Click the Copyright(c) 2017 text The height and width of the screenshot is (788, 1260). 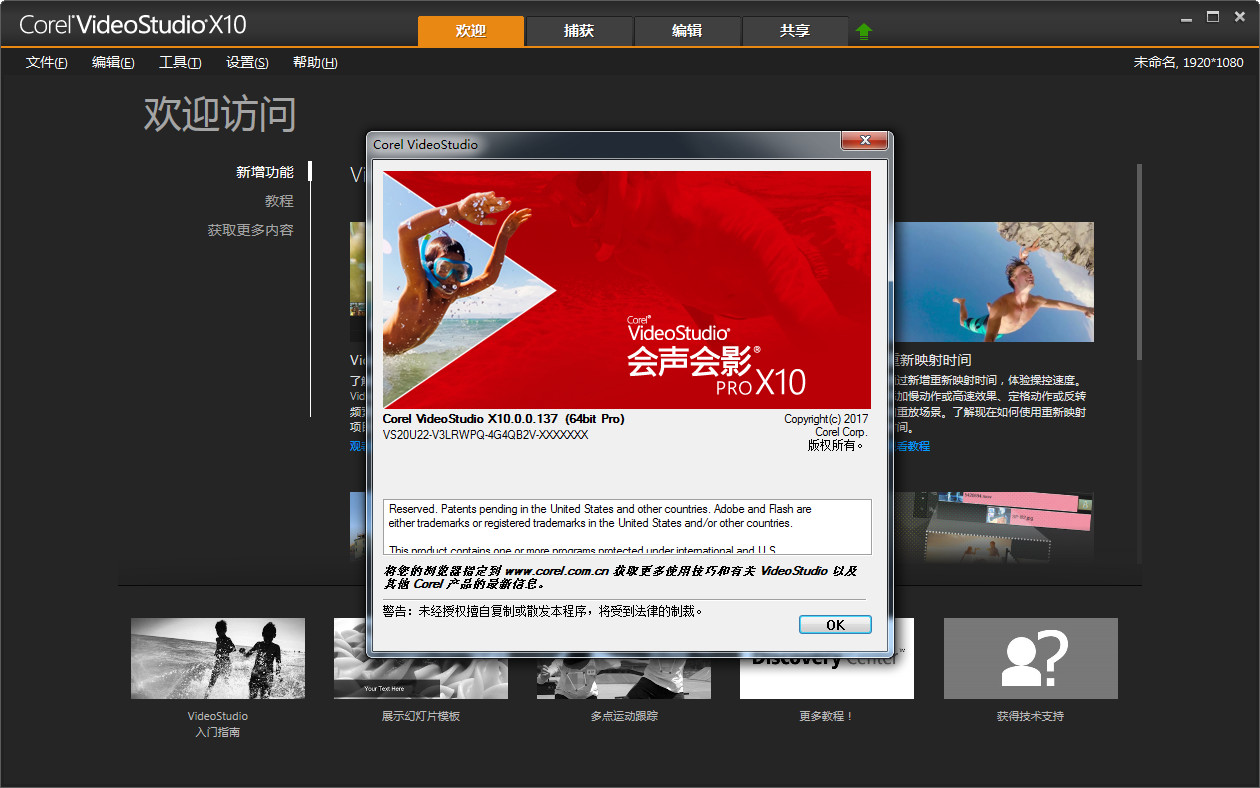coord(826,419)
